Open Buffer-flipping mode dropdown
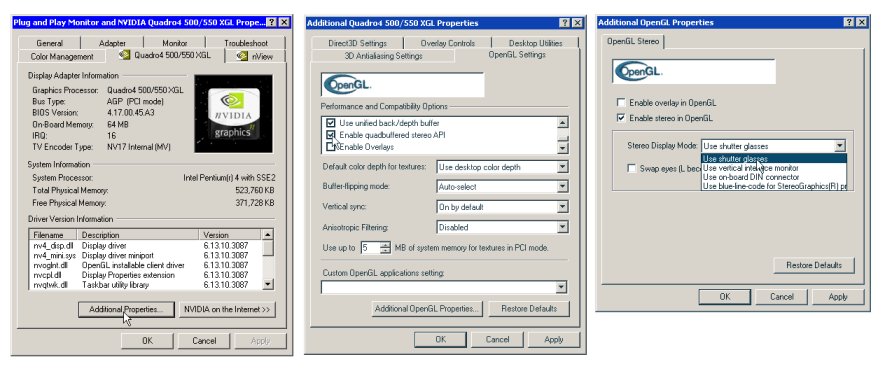 point(562,186)
